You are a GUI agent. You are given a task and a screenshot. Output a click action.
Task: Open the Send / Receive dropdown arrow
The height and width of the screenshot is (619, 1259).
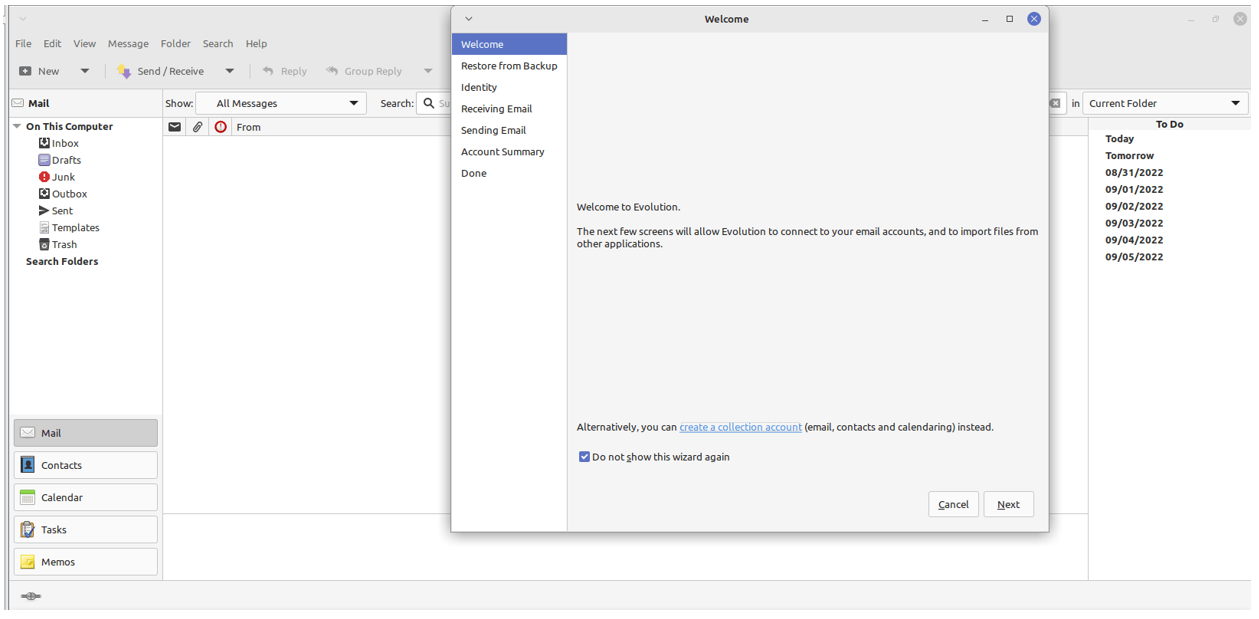click(230, 71)
